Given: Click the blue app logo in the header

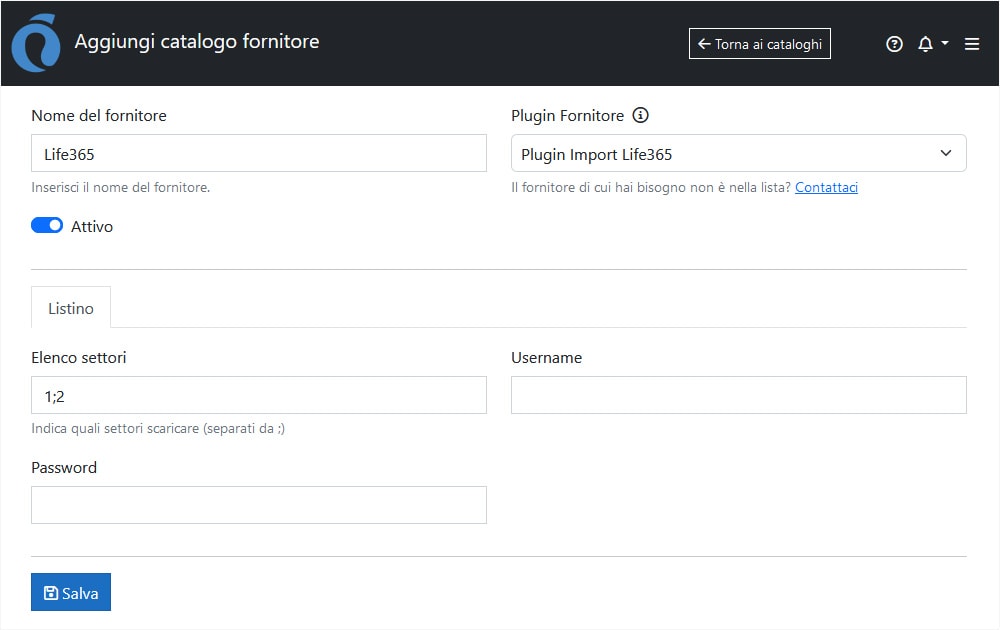Looking at the screenshot, I should pos(36,43).
